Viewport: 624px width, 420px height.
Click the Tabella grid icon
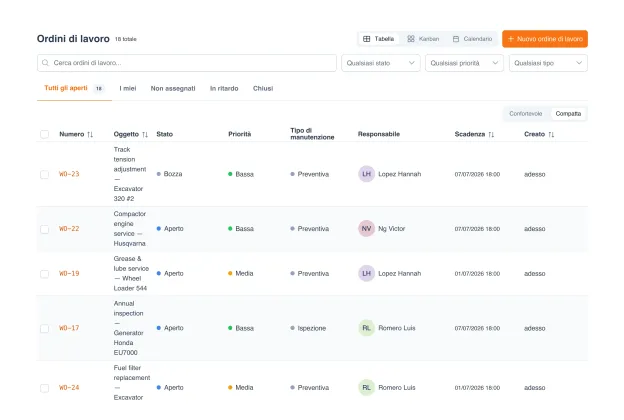click(x=367, y=39)
